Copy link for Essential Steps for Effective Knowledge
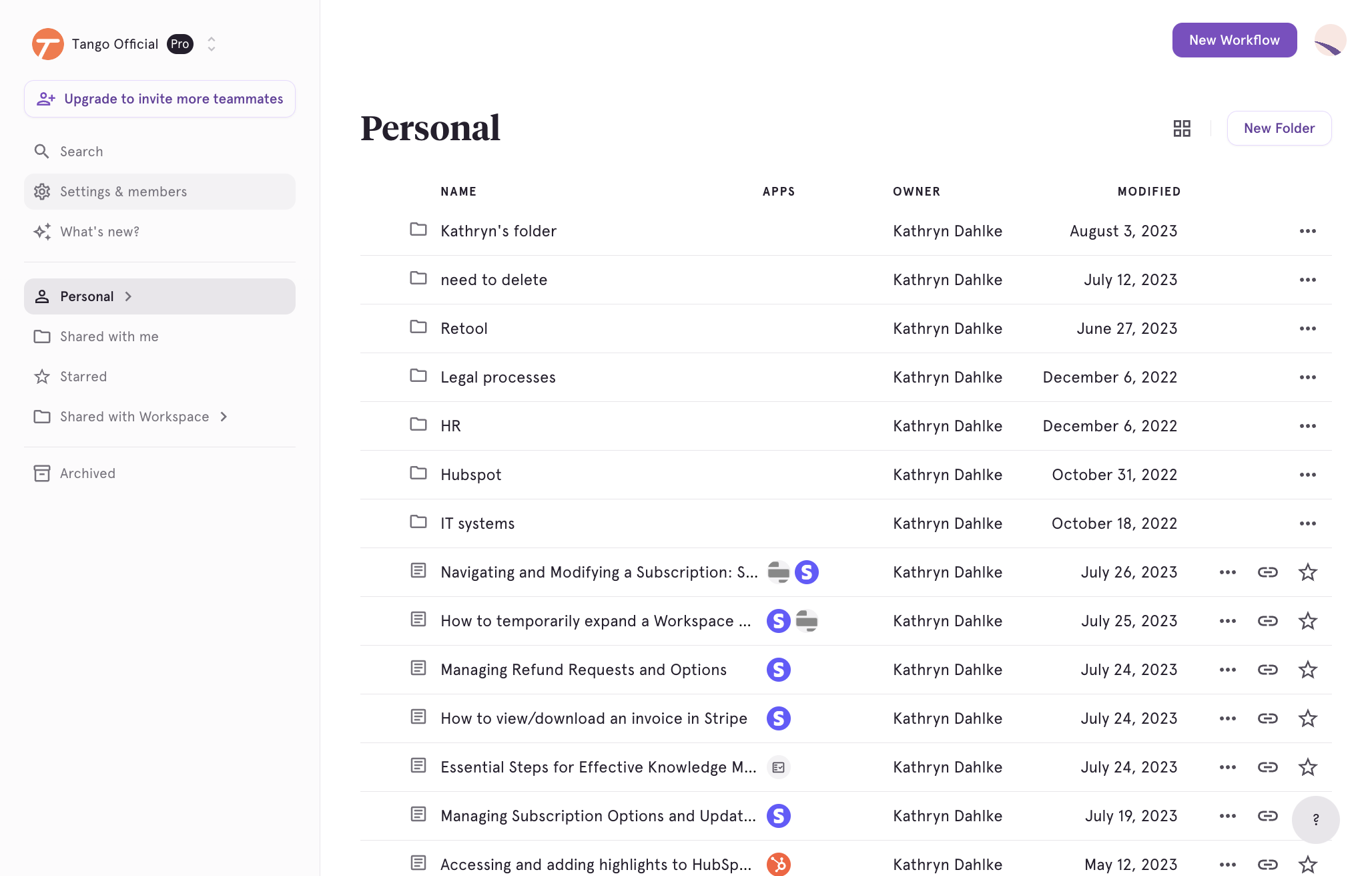 (1267, 767)
